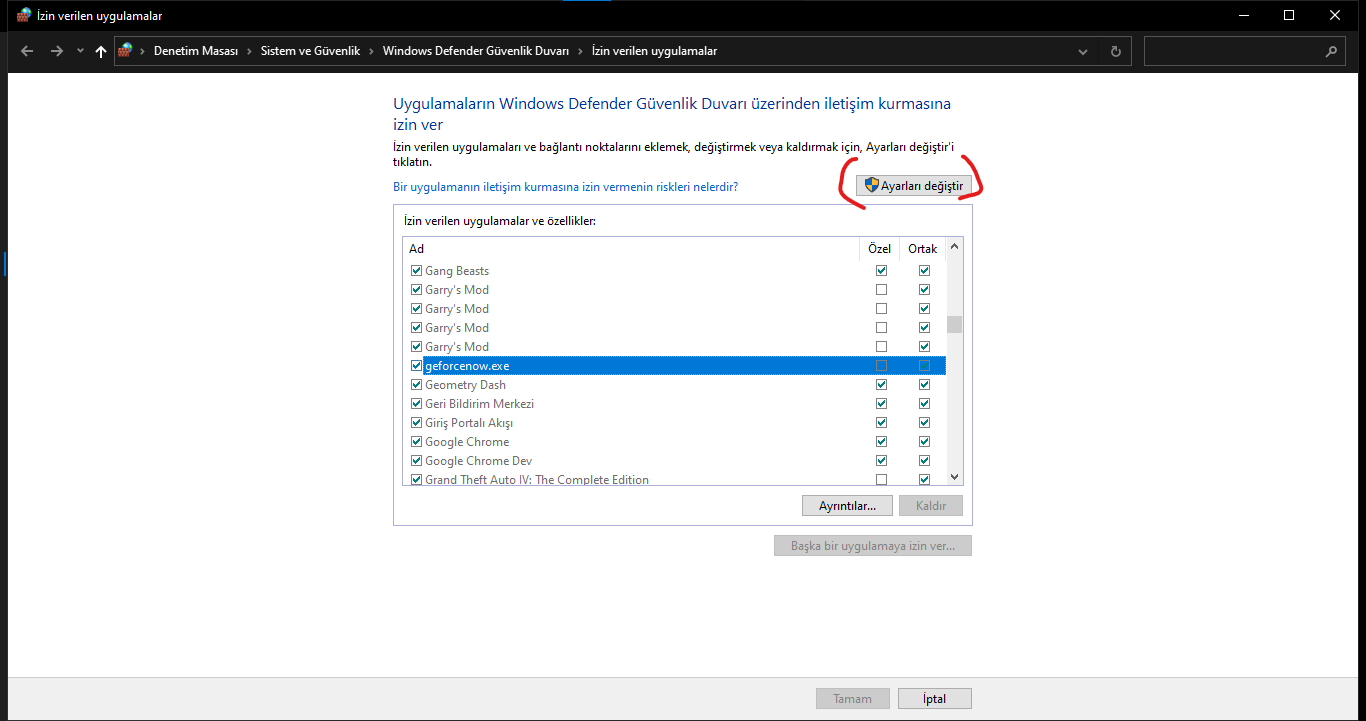Select the Geri Bildirim Merkezi row
Viewport: 1366px width, 721px height.
(x=675, y=404)
